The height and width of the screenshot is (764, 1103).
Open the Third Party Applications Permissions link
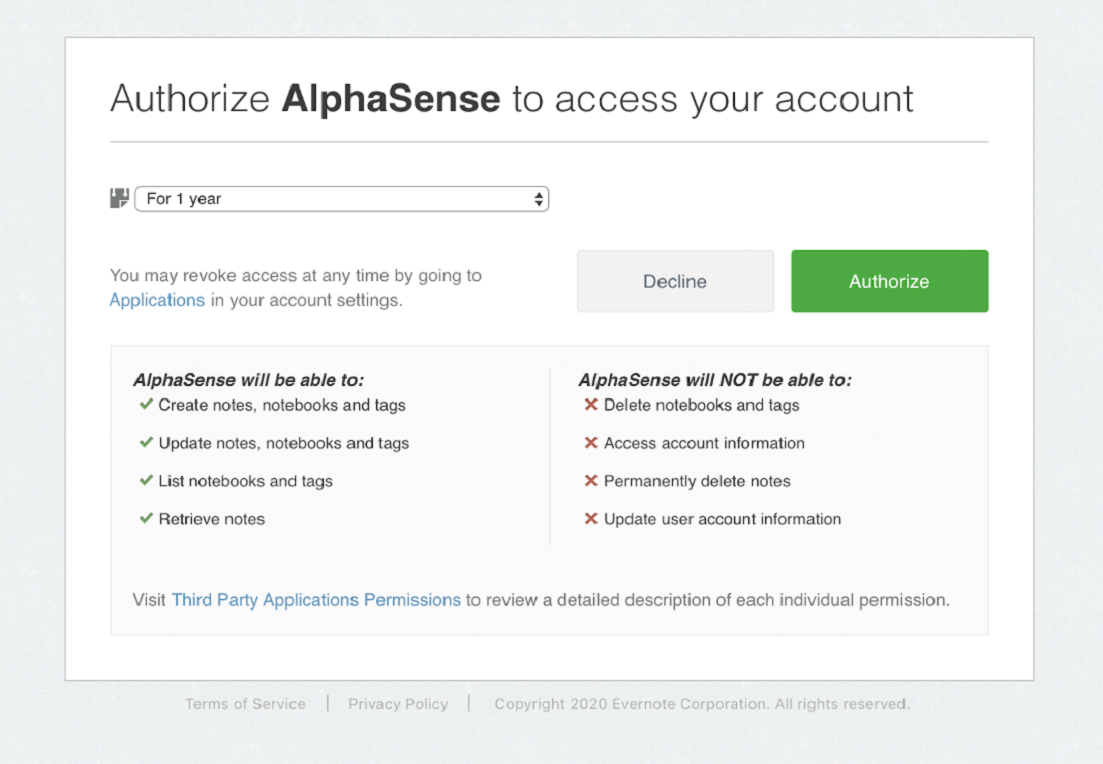pos(316,599)
